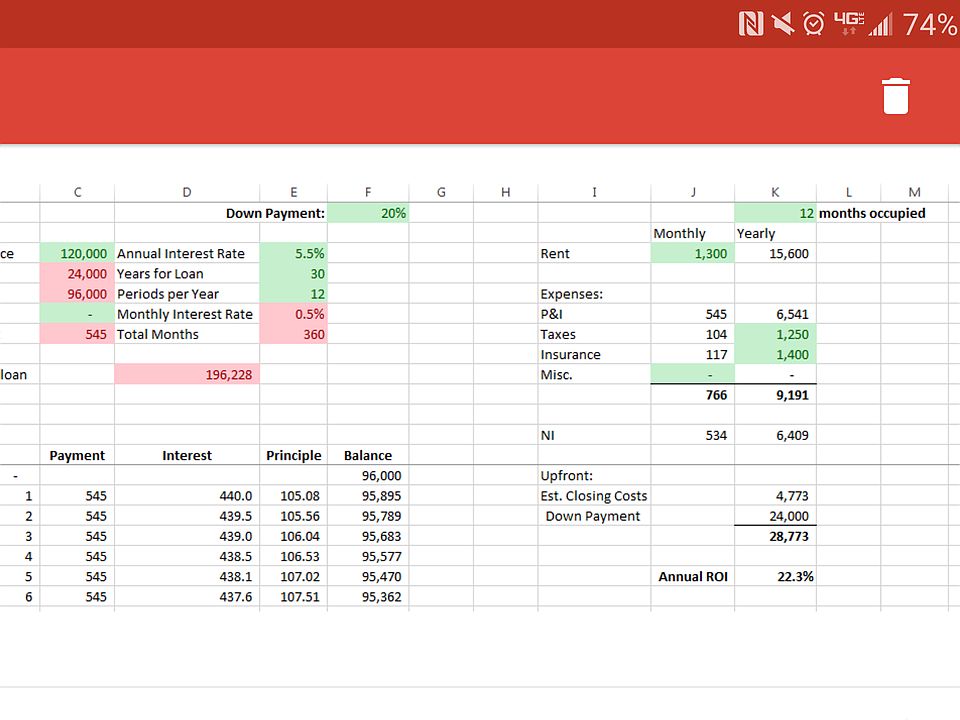960x720 pixels.
Task: Click the yearly Insurance value 1,400
Action: [x=776, y=354]
